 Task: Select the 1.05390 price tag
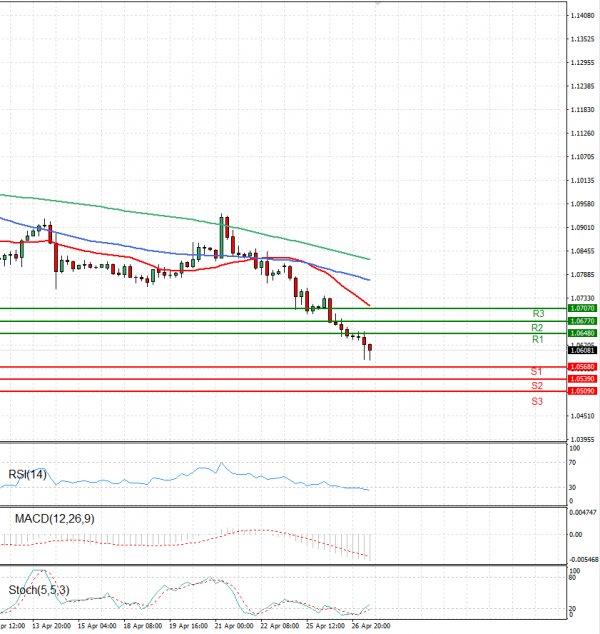(x=582, y=379)
